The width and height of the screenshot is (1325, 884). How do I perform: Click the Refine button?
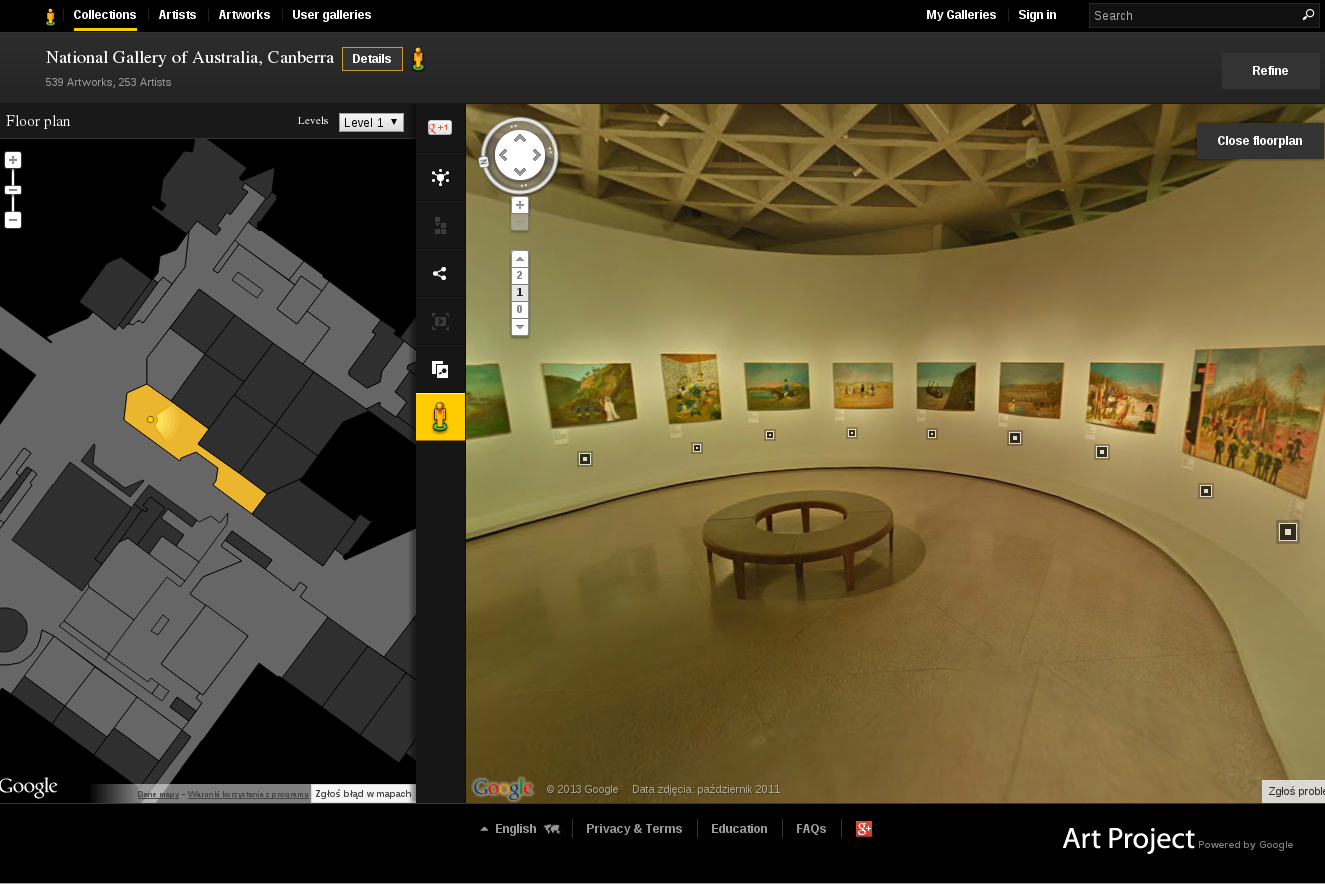pos(1270,71)
